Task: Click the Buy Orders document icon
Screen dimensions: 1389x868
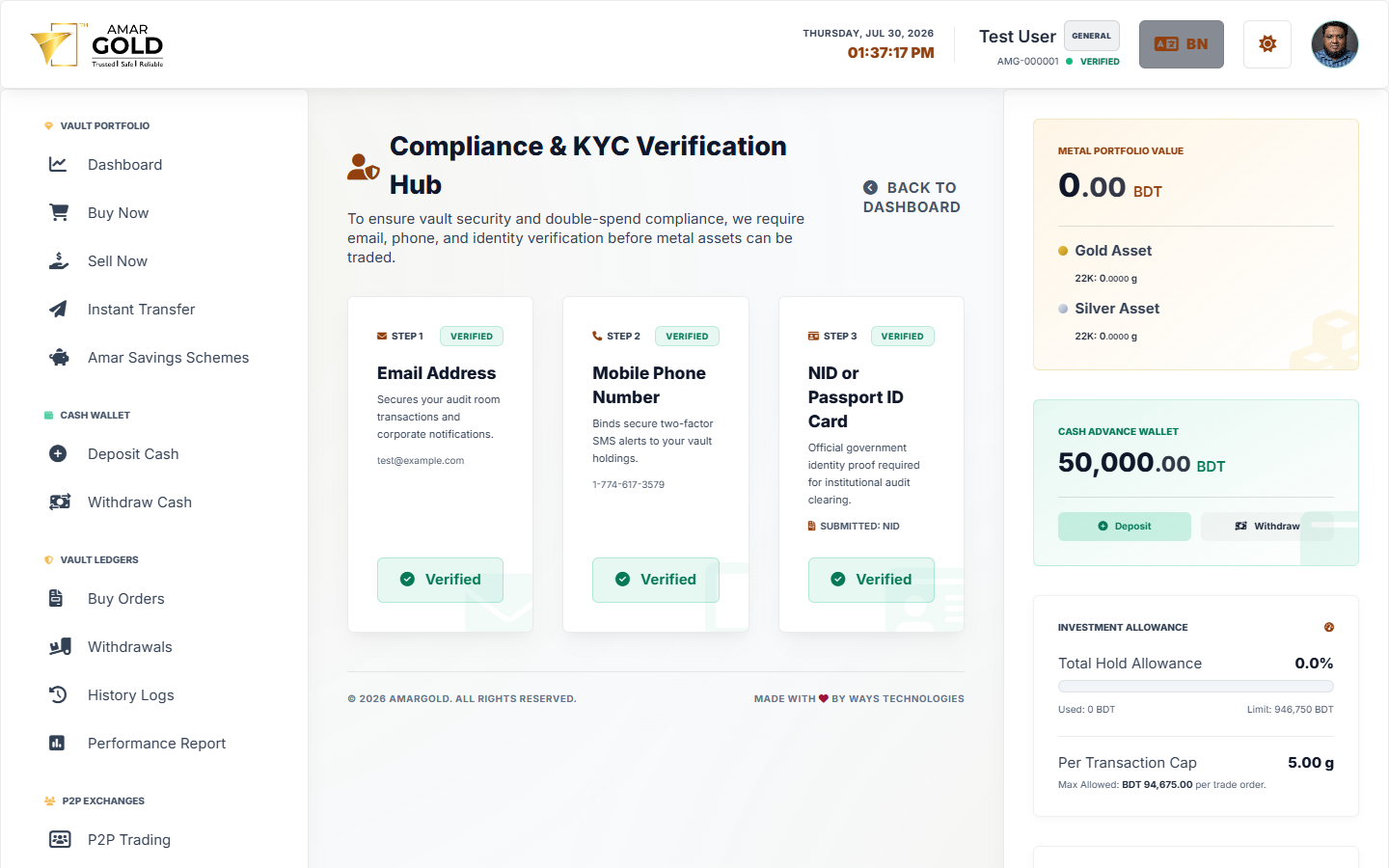Action: (x=57, y=599)
